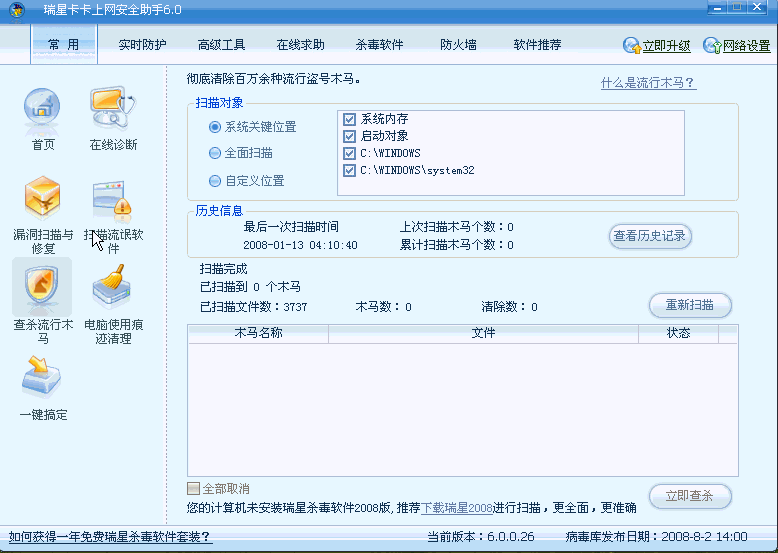Viewport: 778px width, 553px height.
Task: Uncheck 系统内存 checkbox
Action: 349,119
